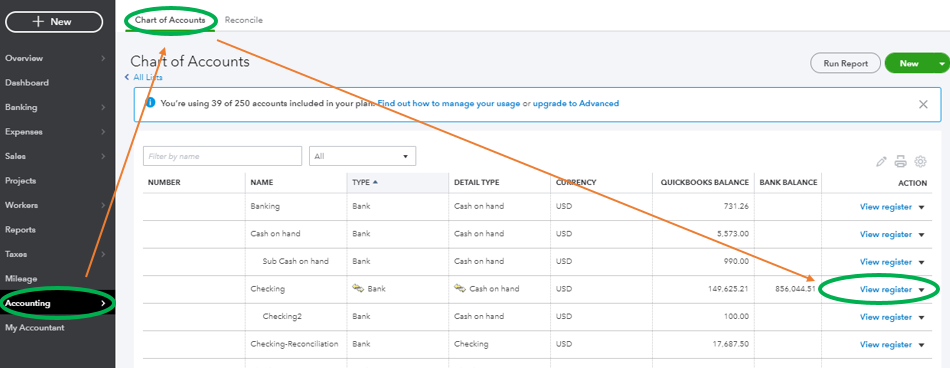Click the bank feed icon beside Checking detail type
The width and height of the screenshot is (950, 368).
click(460, 289)
